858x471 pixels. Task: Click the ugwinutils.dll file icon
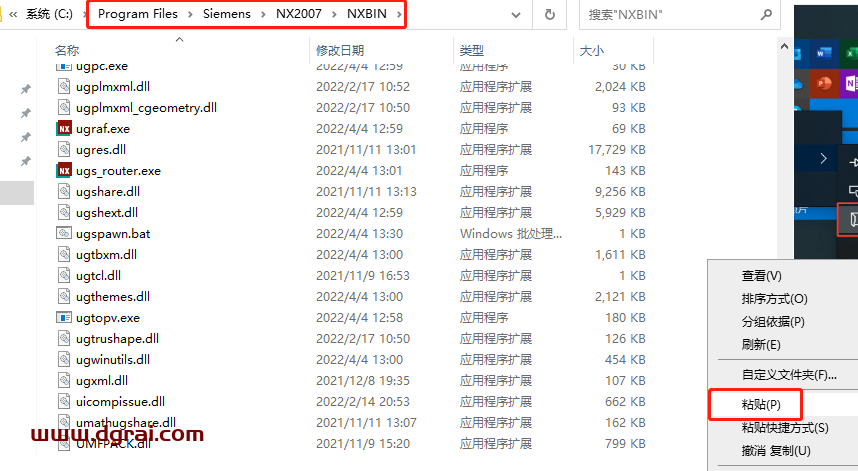64,359
